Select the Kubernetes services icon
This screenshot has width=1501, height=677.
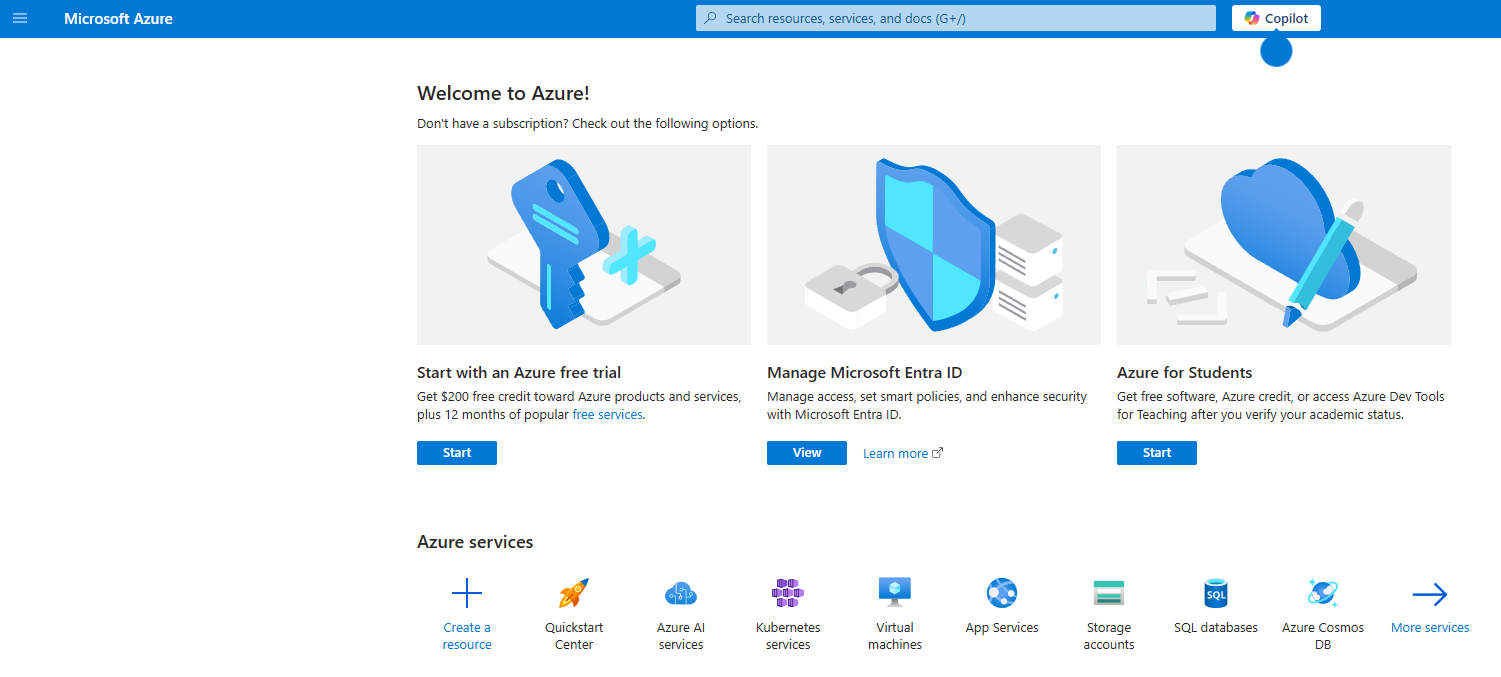788,593
